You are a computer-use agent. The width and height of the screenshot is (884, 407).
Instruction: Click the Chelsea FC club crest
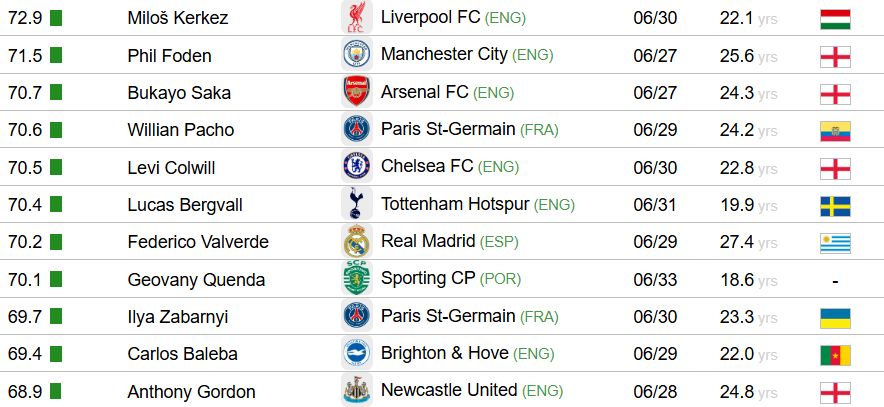356,166
